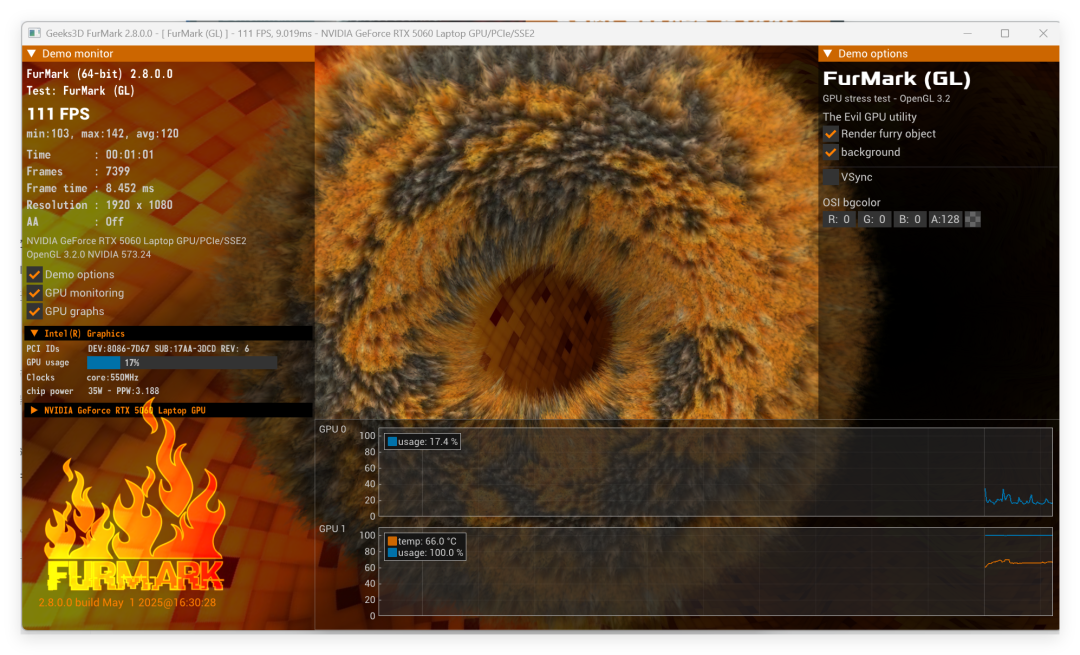Disable Render furry object checkbox

pyautogui.click(x=831, y=134)
